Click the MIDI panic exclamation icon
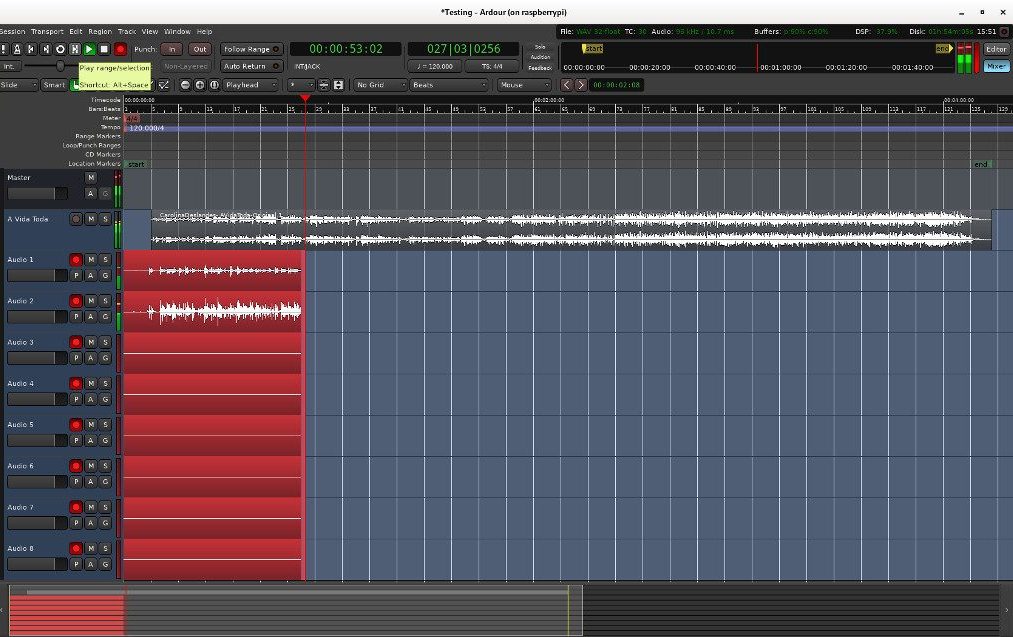 (3, 49)
